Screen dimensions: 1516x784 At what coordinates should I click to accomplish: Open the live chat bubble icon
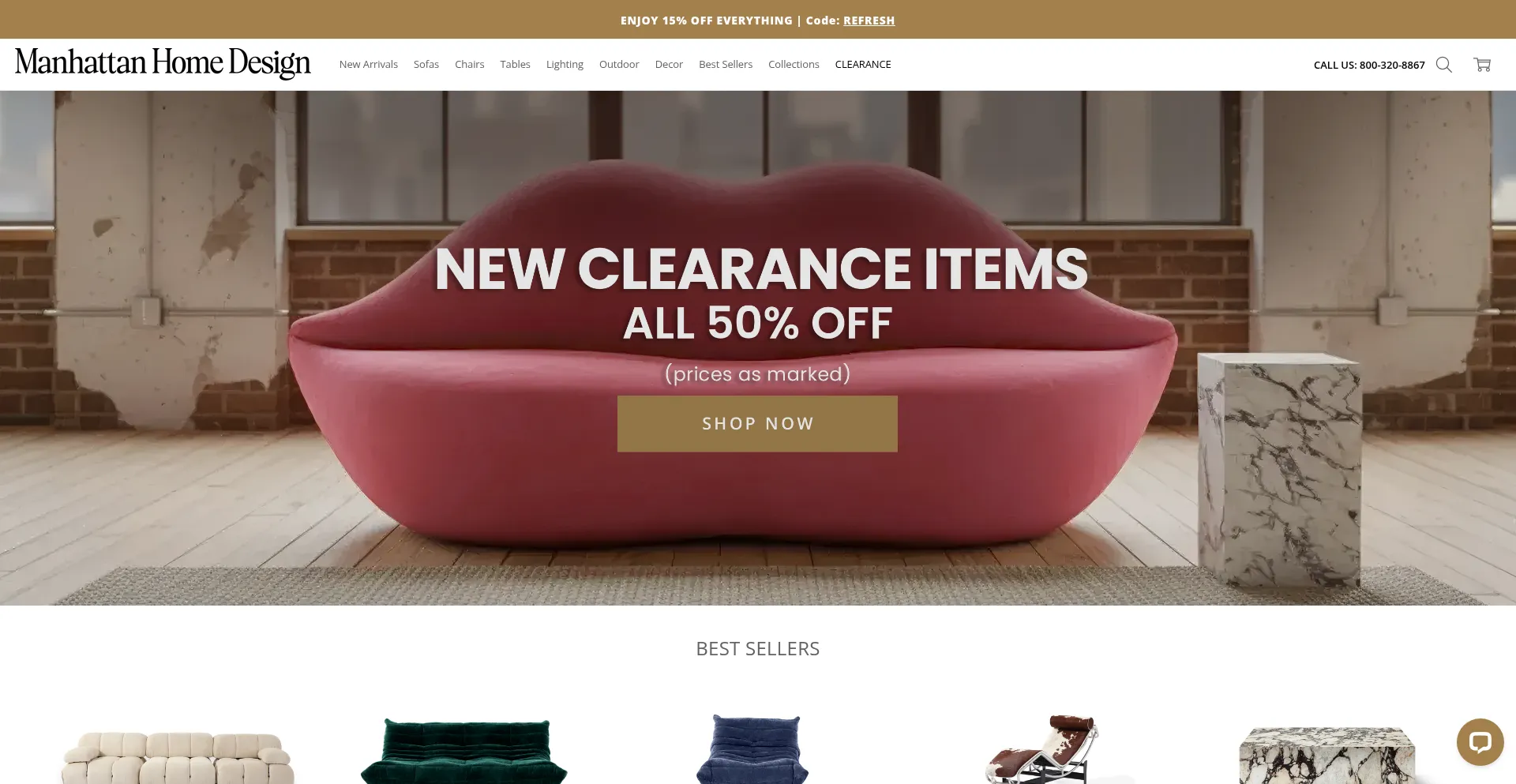pyautogui.click(x=1480, y=742)
